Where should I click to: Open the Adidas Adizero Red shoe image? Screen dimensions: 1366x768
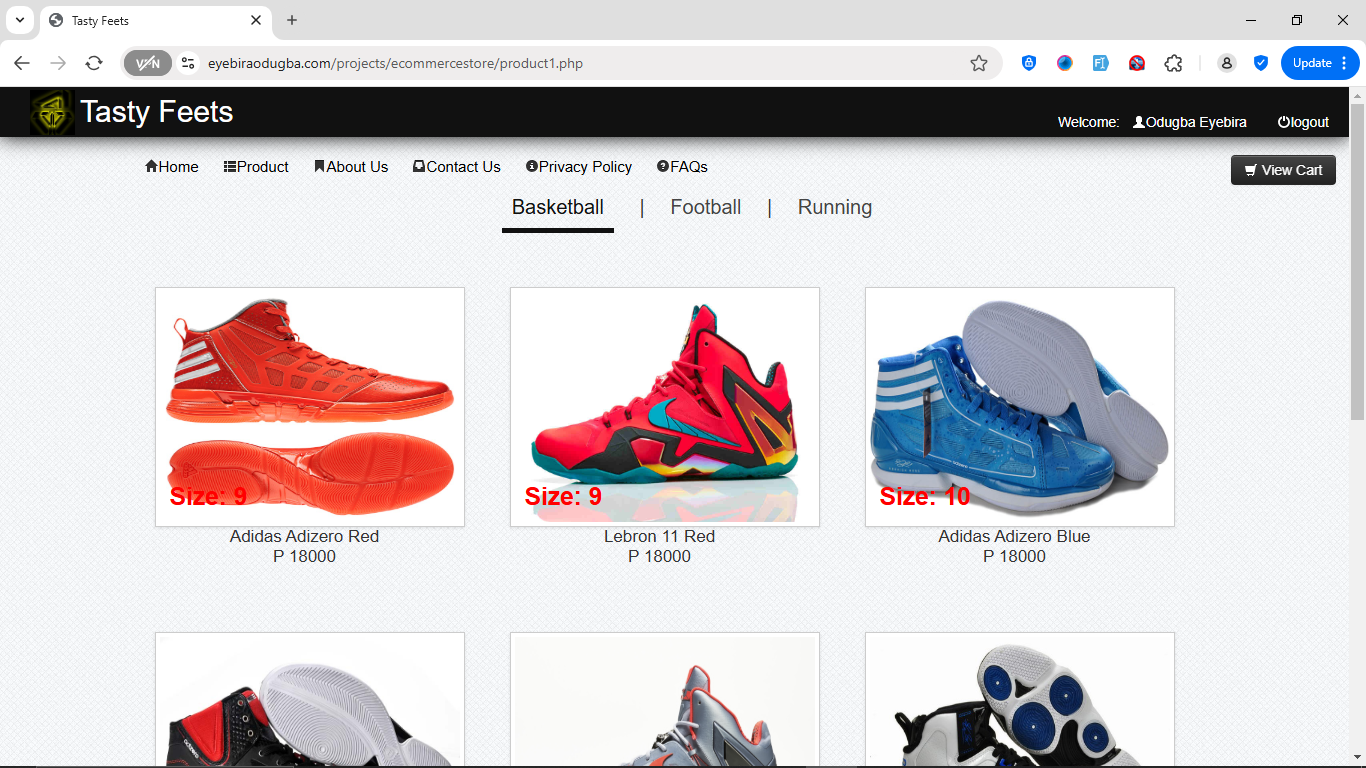tap(310, 407)
